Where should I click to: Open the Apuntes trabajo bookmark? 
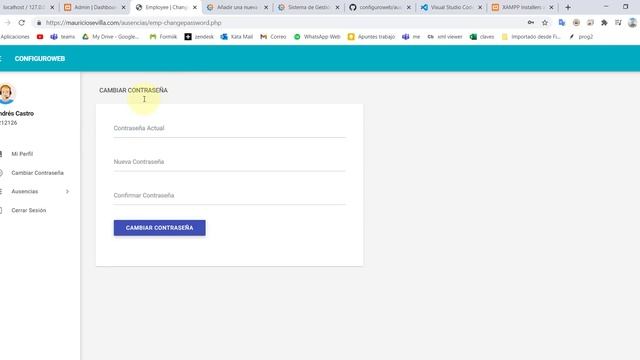pyautogui.click(x=371, y=37)
